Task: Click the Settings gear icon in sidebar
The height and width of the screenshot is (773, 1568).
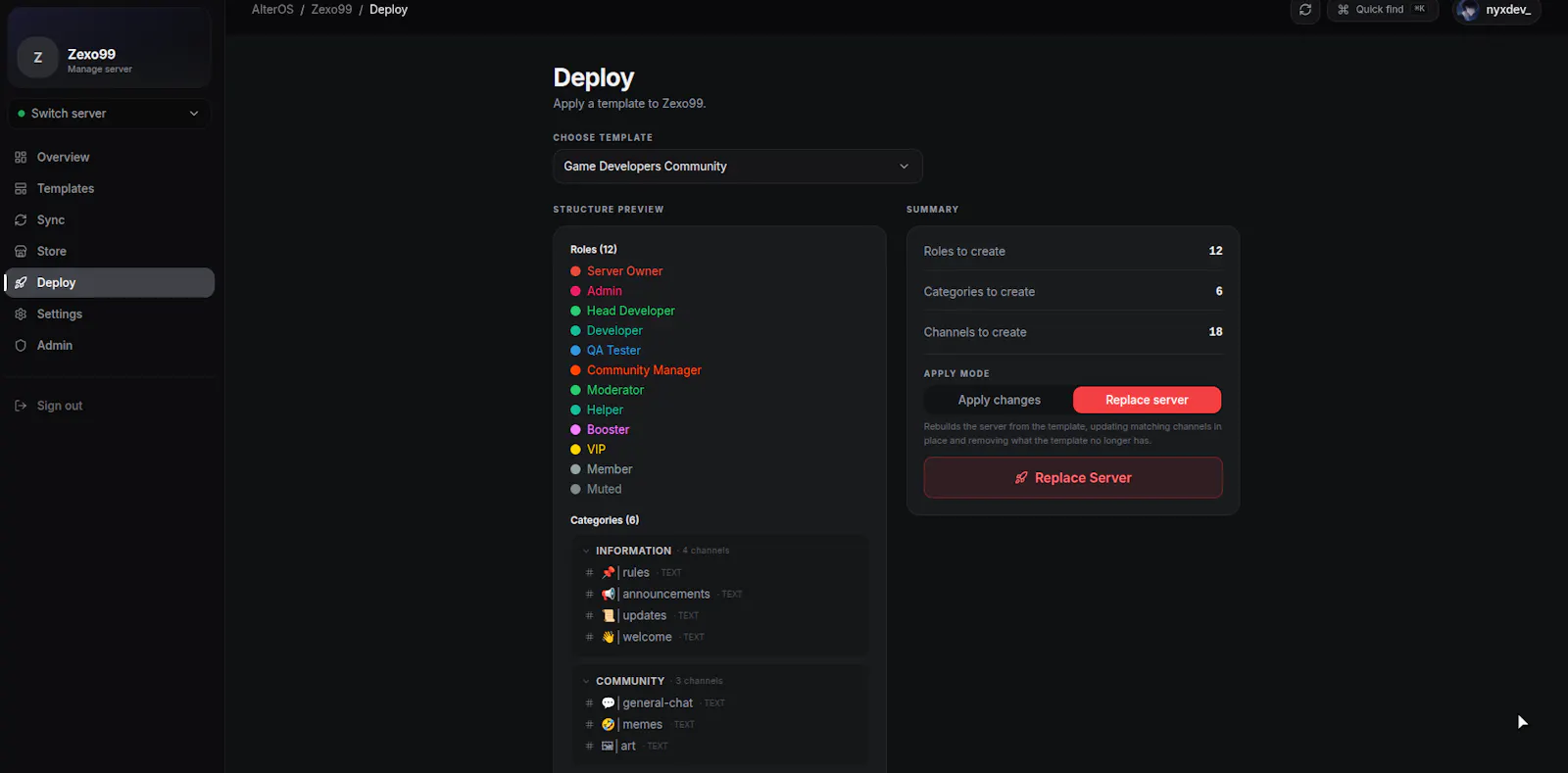Action: pos(21,314)
